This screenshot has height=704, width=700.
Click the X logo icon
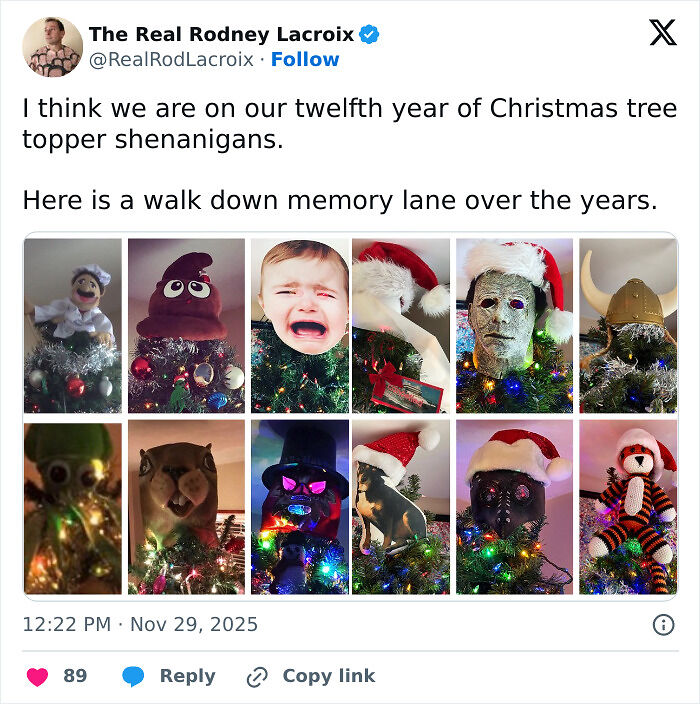point(662,33)
